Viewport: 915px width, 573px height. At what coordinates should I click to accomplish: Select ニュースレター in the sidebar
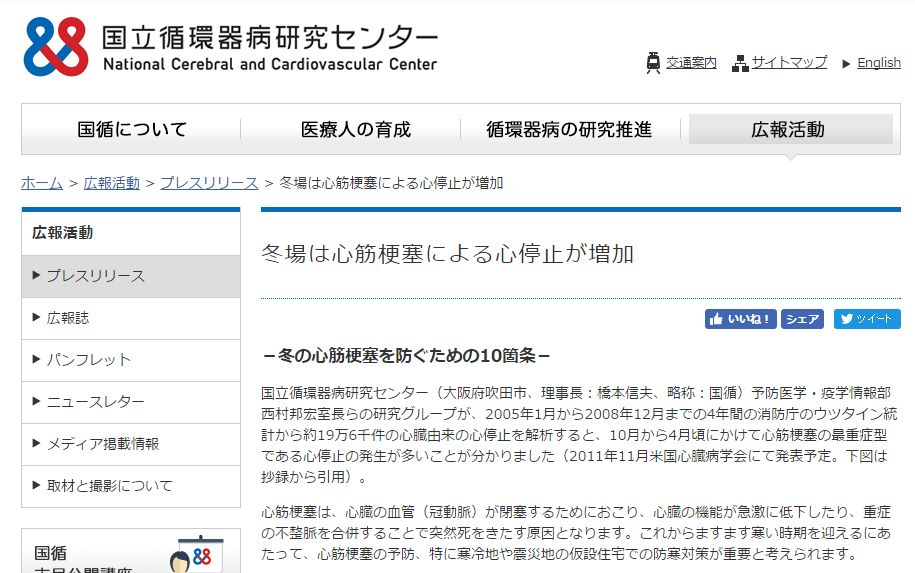[131, 402]
